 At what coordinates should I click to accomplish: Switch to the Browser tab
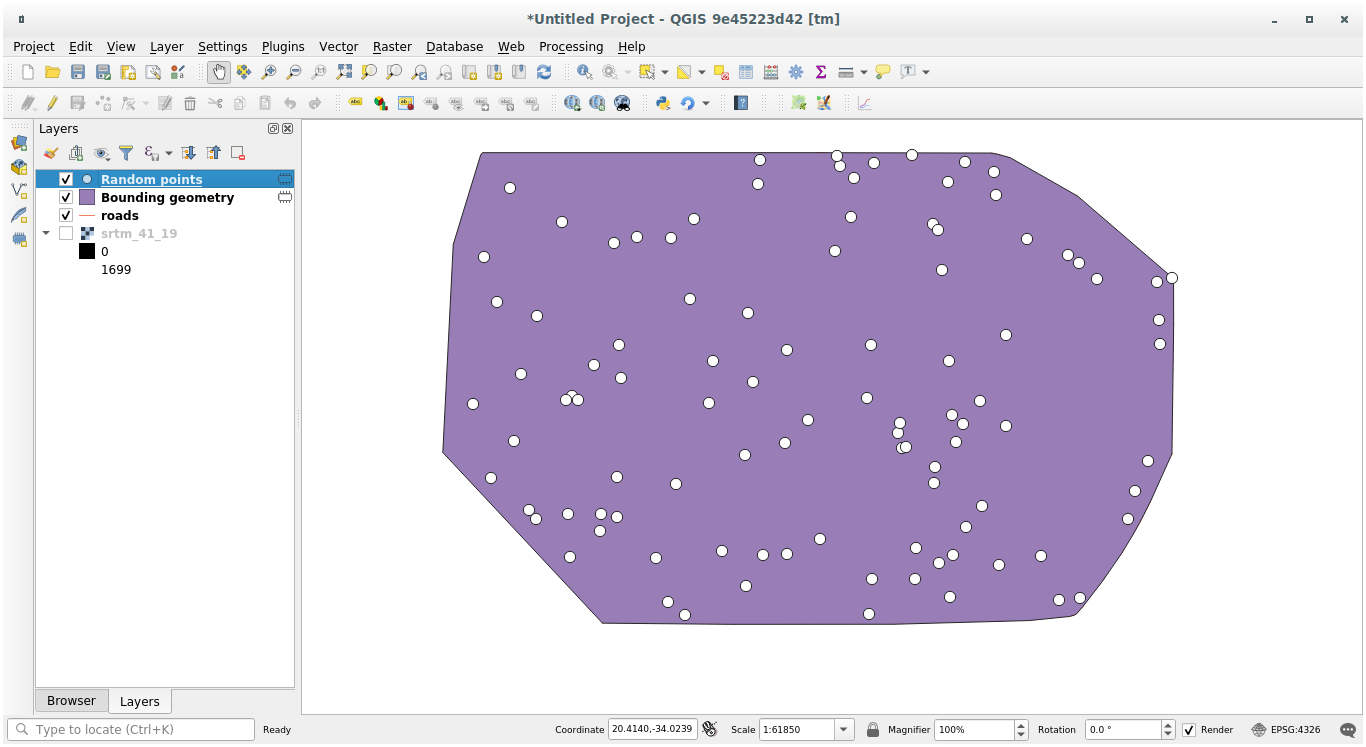71,701
